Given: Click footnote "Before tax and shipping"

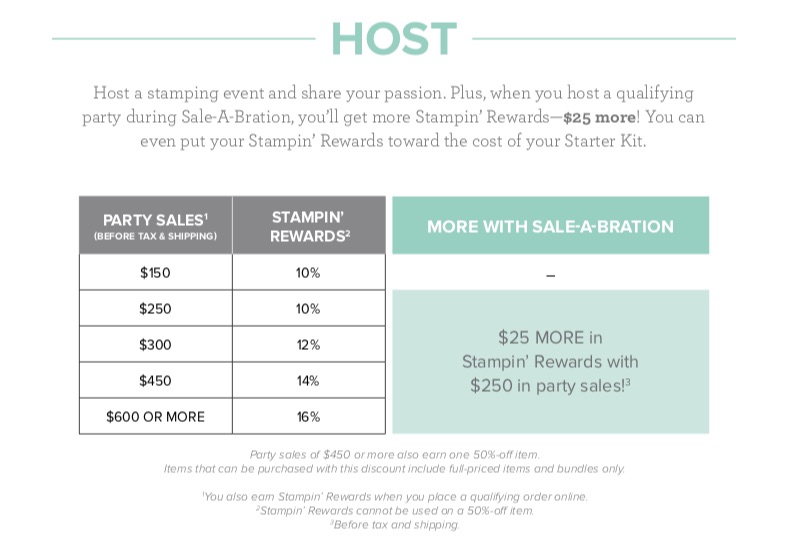Looking at the screenshot, I should tap(395, 525).
